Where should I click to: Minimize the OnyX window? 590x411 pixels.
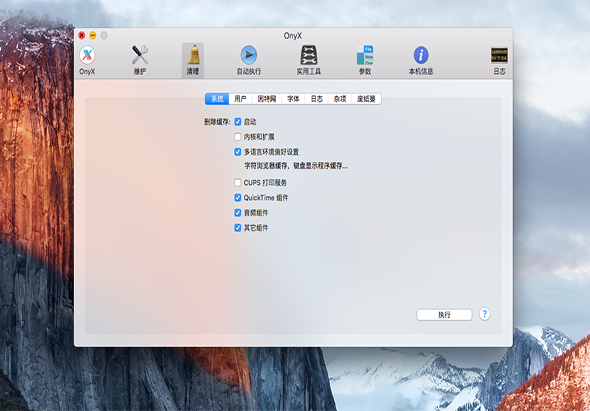point(93,35)
